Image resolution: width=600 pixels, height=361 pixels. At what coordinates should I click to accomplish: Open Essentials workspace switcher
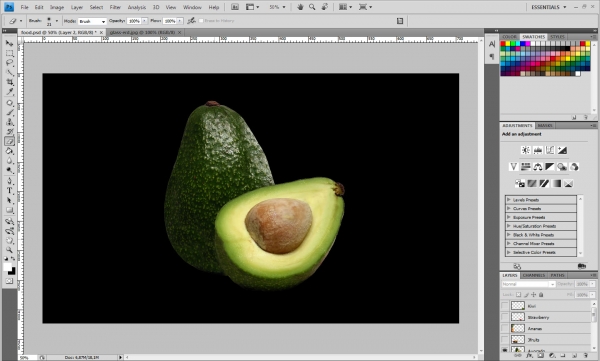point(548,7)
